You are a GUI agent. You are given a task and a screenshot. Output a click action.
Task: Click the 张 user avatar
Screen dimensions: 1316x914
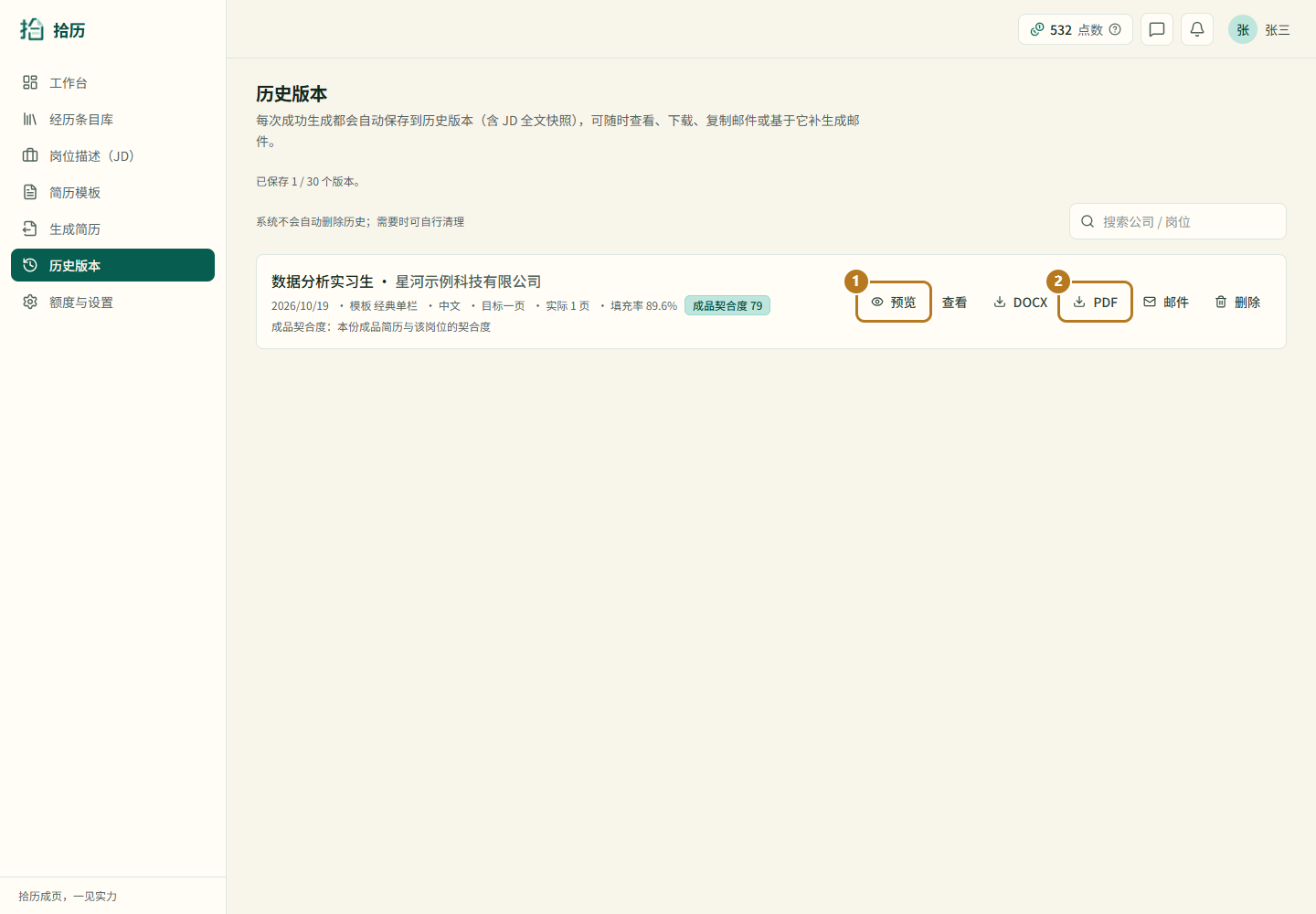point(1243,29)
